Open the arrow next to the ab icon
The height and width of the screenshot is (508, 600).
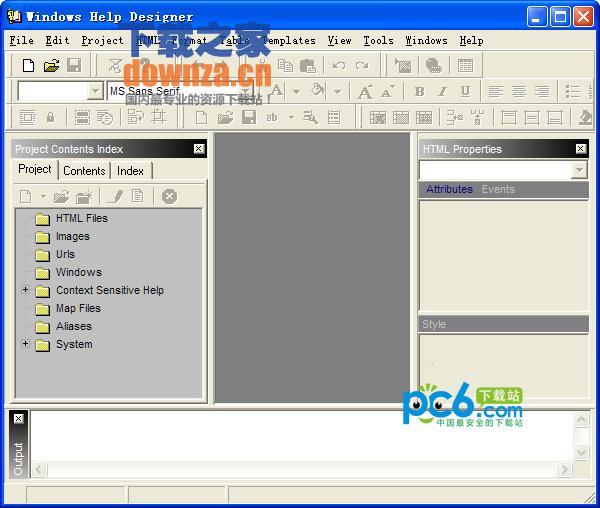point(292,117)
